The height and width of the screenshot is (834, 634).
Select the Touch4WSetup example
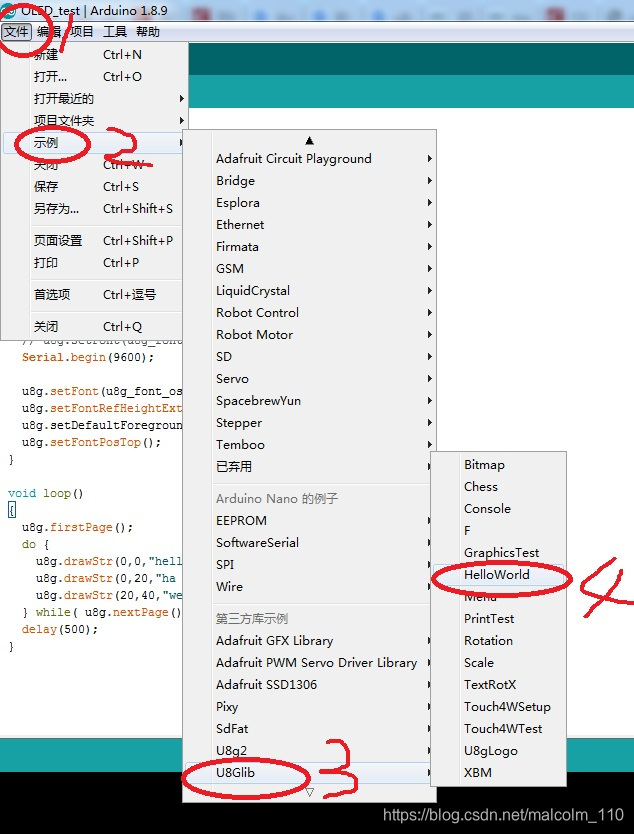[498, 707]
